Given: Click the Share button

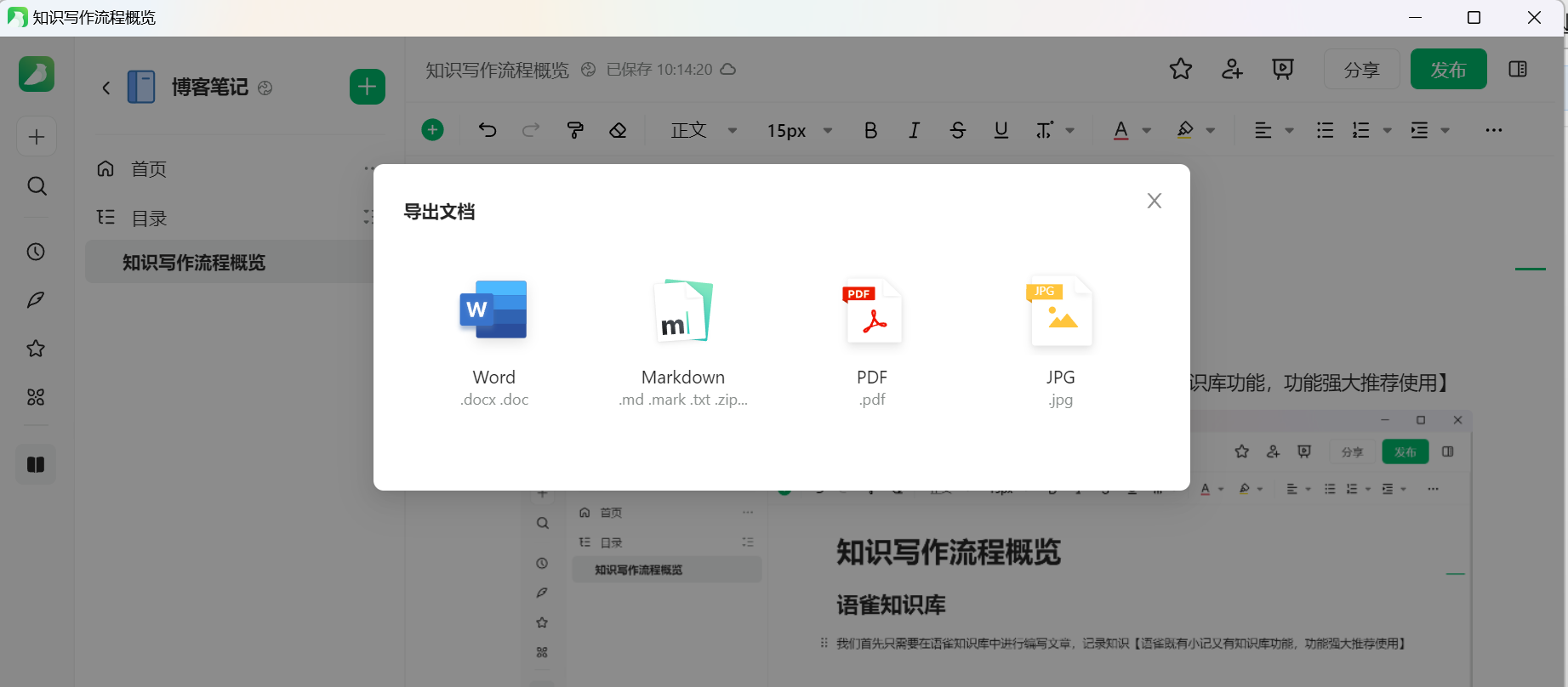Looking at the screenshot, I should tap(1361, 70).
